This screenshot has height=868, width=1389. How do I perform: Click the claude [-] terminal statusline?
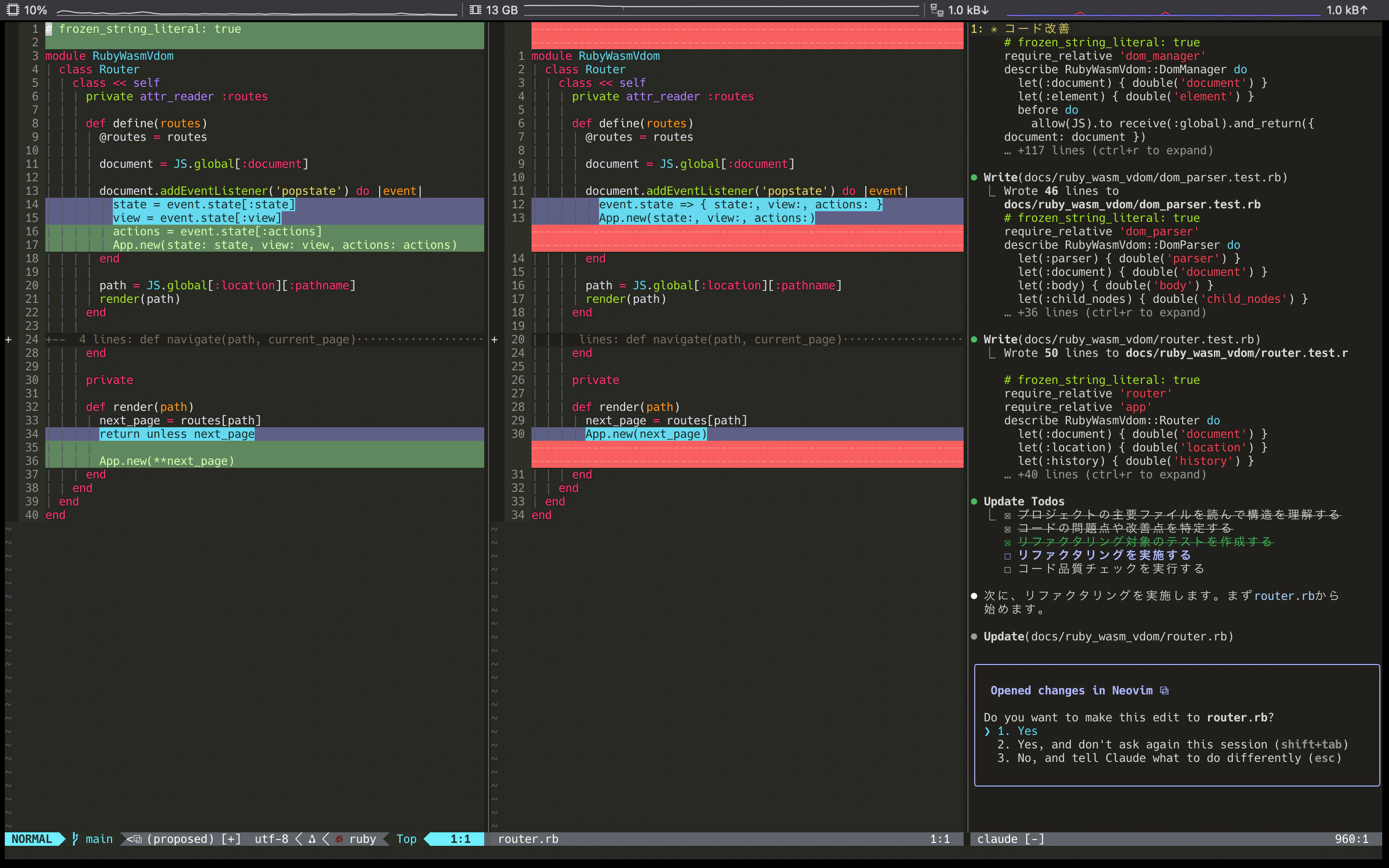[x=1176, y=839]
